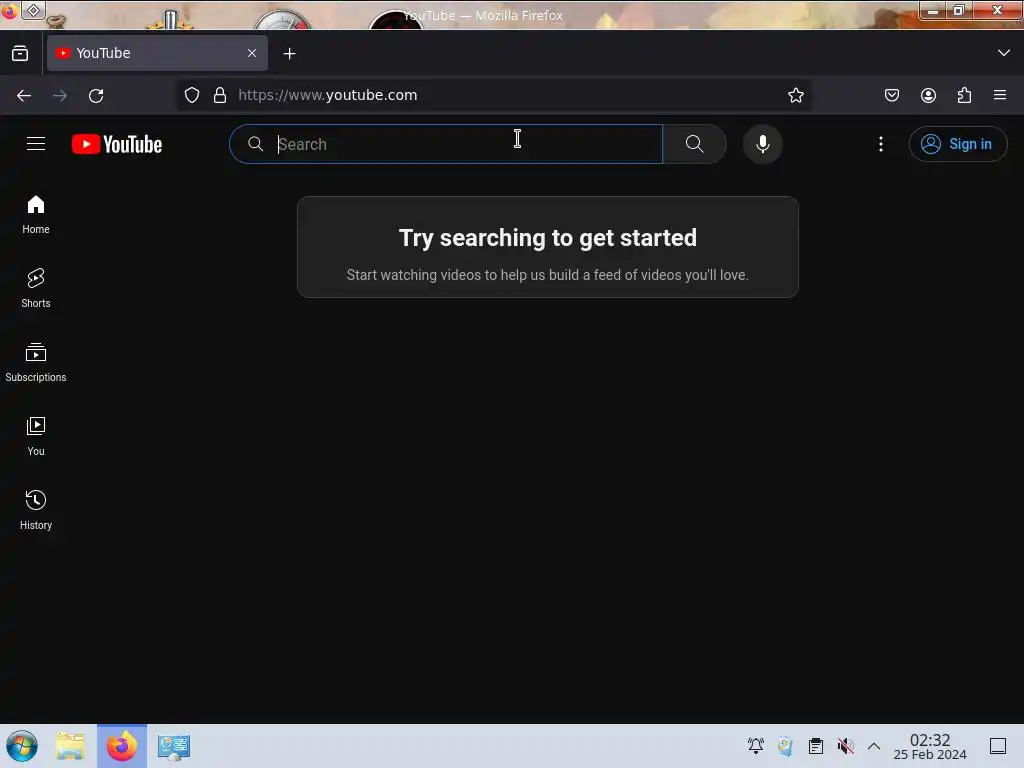Open a new tab
The image size is (1024, 768).
click(289, 54)
